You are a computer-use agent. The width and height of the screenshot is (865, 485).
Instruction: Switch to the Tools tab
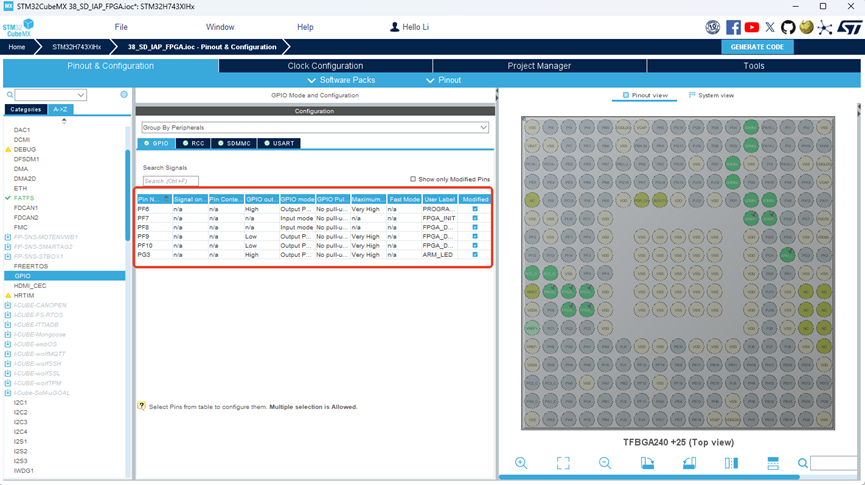(754, 66)
